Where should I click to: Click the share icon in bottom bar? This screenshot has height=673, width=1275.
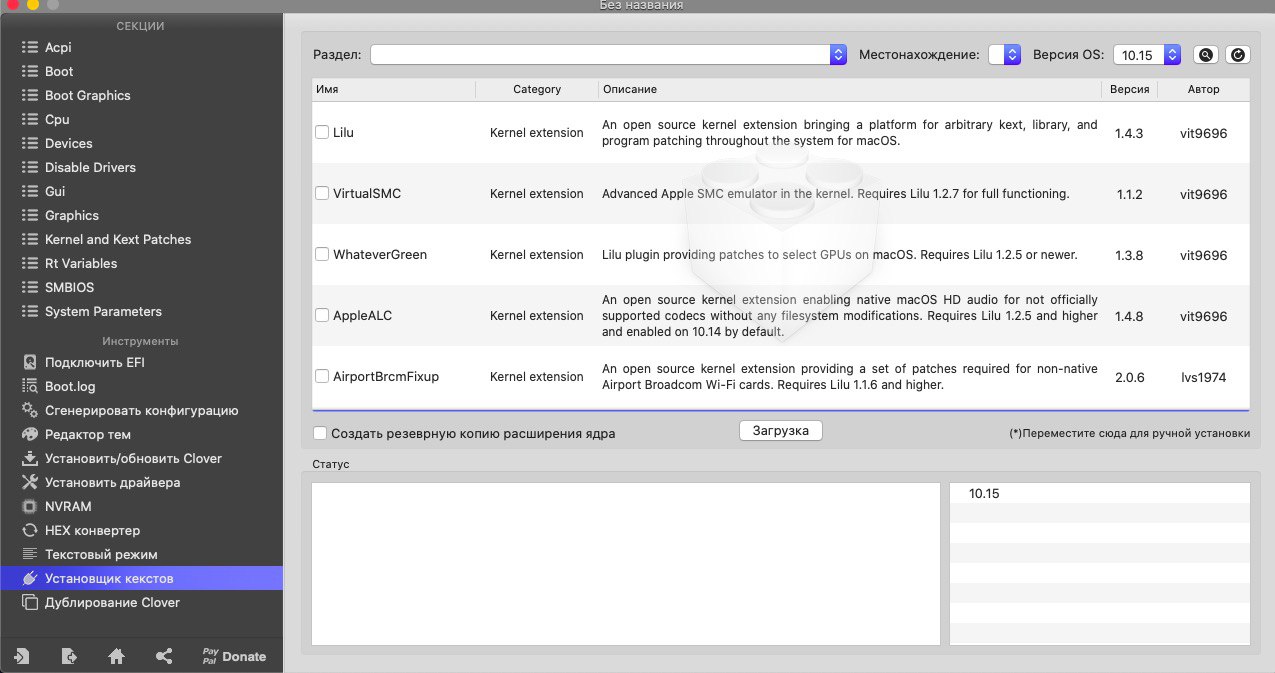(x=164, y=656)
